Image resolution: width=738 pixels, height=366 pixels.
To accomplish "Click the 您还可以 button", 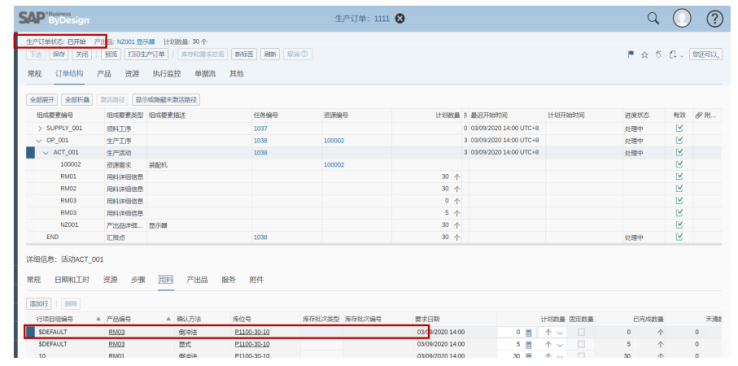I will pos(706,55).
